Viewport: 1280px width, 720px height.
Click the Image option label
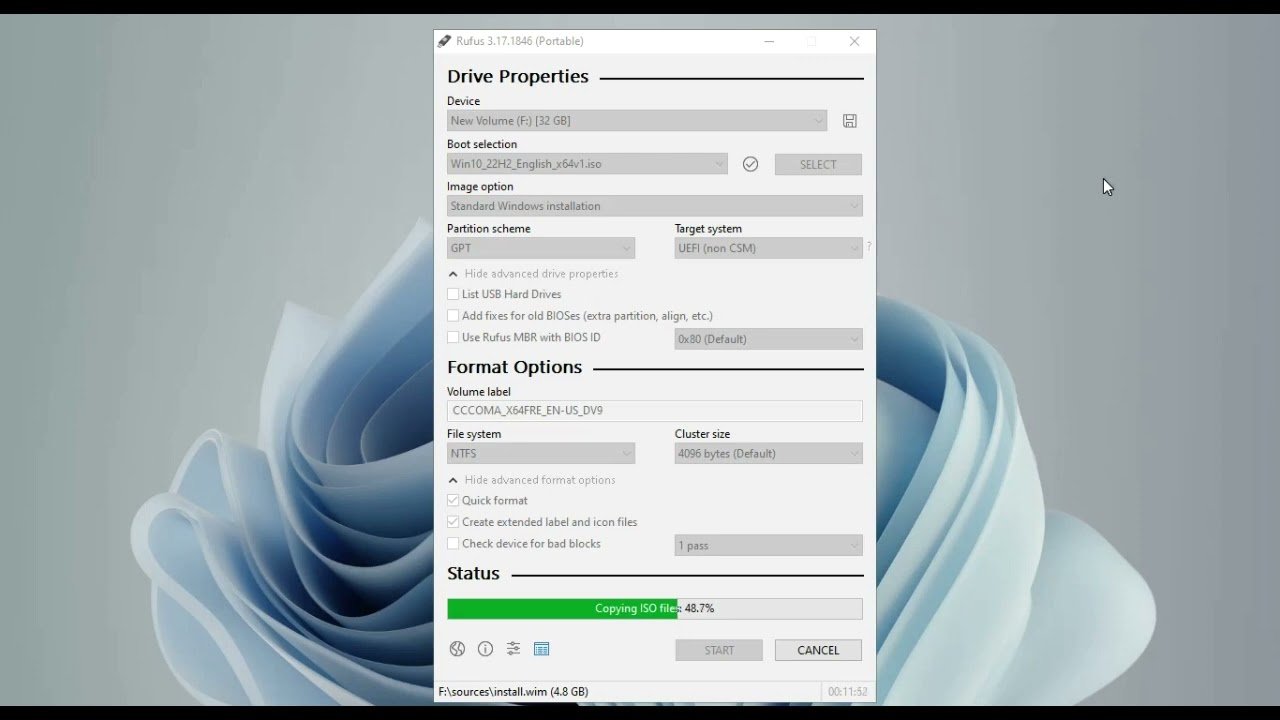[x=480, y=187]
